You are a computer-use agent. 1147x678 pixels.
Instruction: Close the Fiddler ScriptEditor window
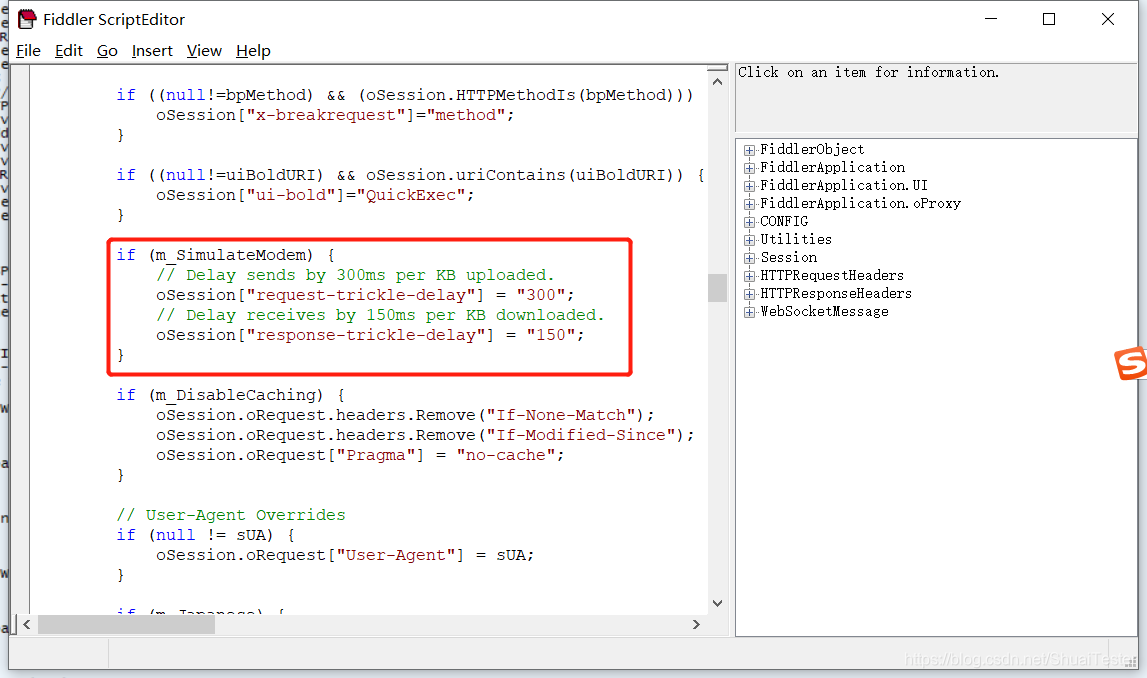pos(1107,19)
